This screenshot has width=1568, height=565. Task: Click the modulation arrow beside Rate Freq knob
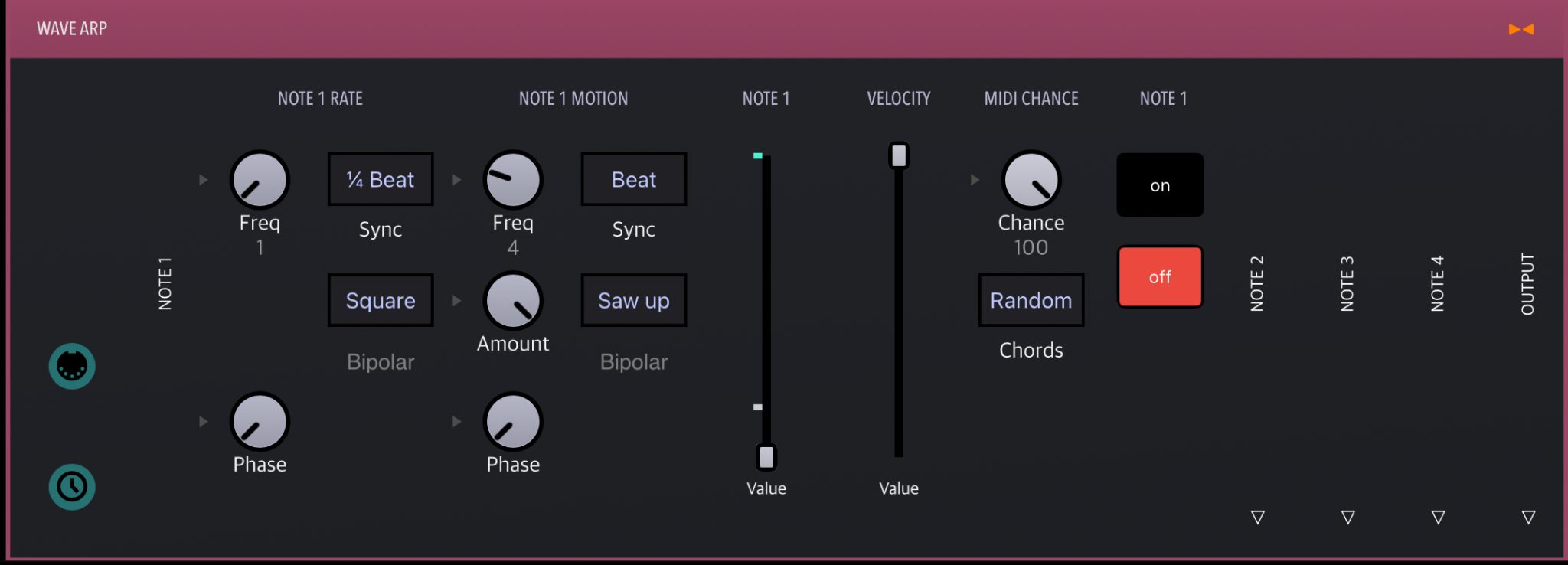(203, 180)
